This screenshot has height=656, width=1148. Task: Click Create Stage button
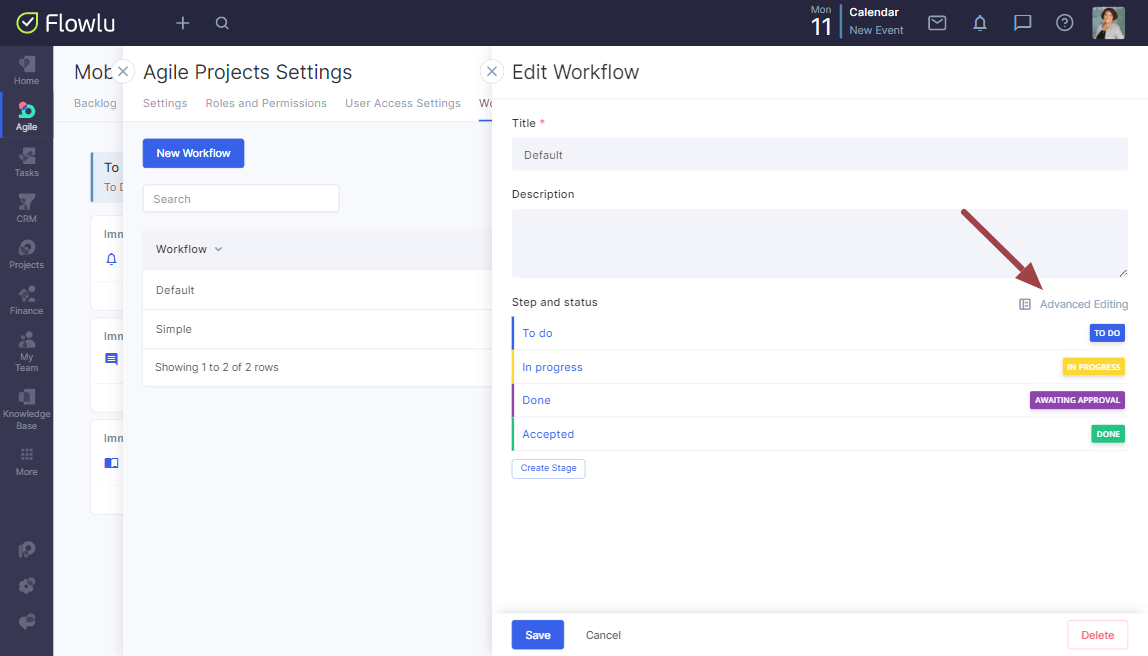548,468
